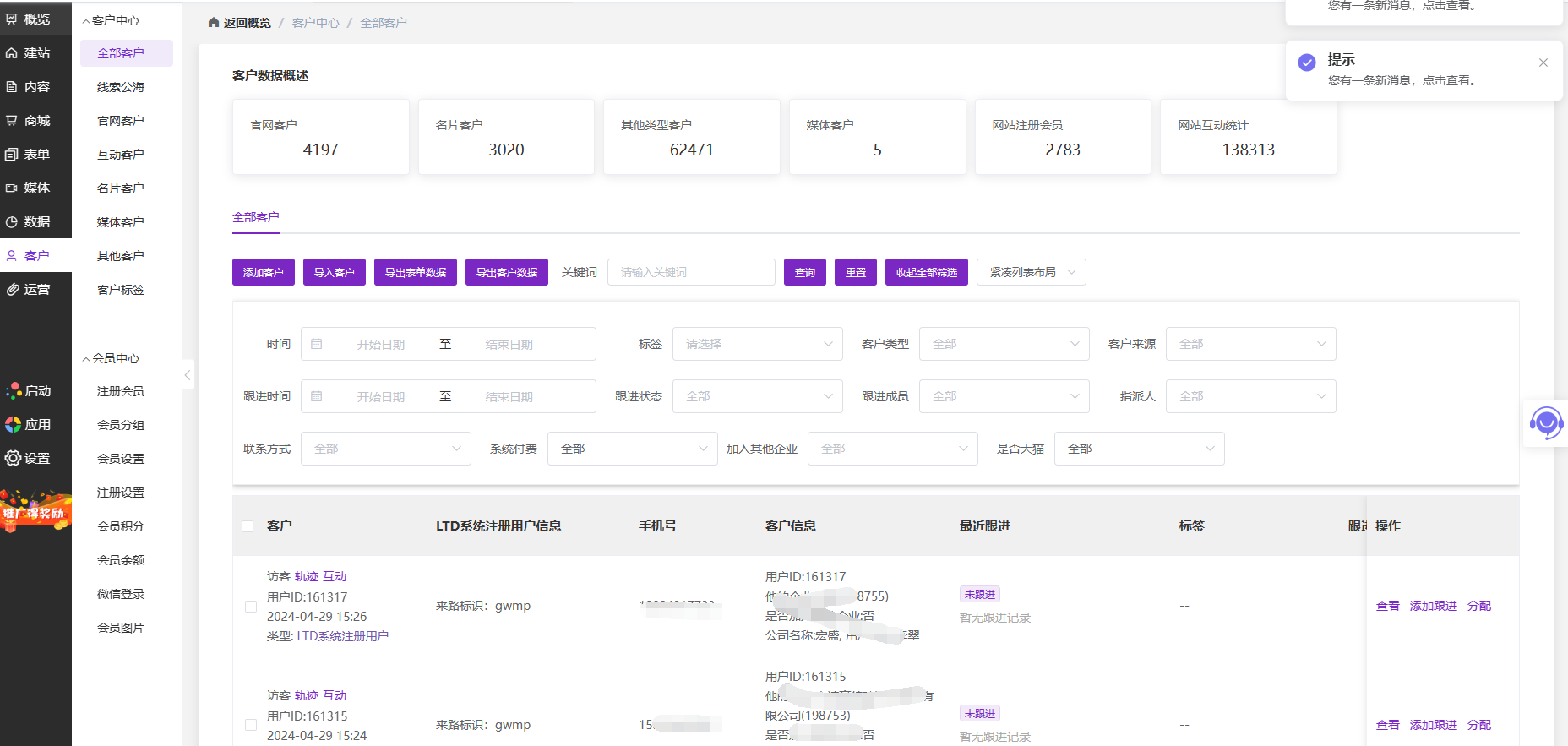1568x746 pixels.
Task: Select the checkbox for user ID 161315
Action: pos(251,725)
